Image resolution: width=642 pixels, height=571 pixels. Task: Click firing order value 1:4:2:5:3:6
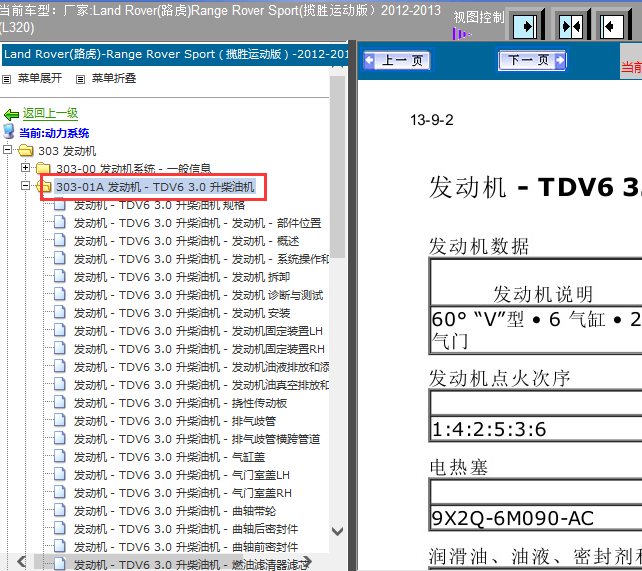coord(489,430)
